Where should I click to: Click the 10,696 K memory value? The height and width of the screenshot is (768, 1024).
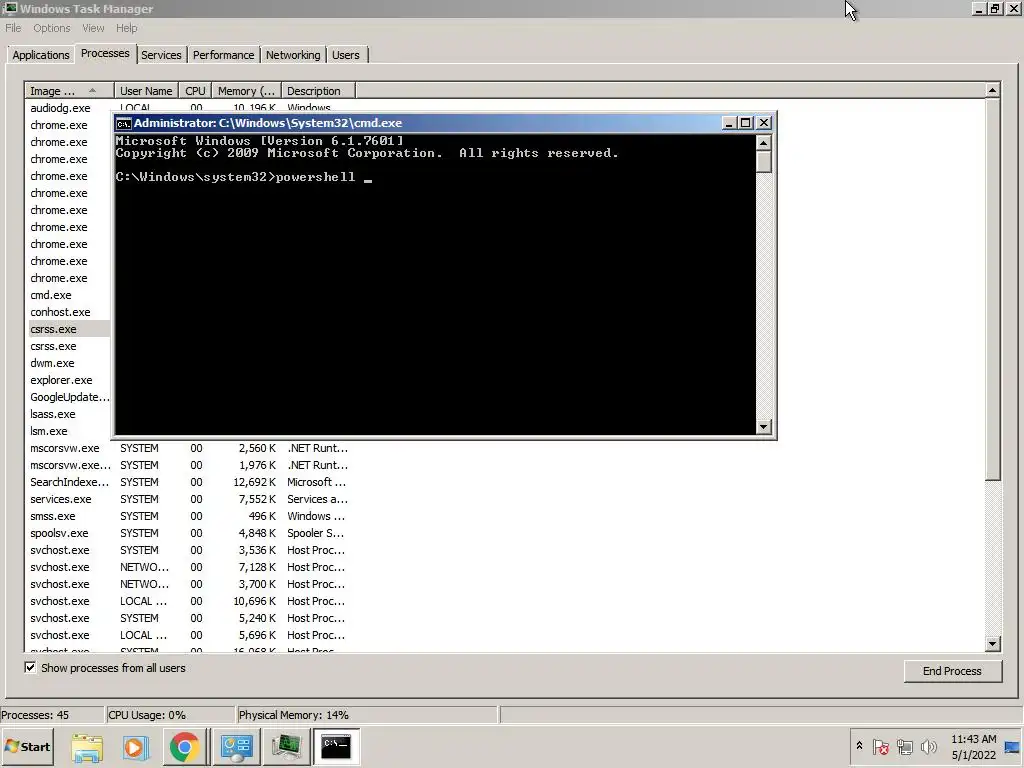point(254,601)
